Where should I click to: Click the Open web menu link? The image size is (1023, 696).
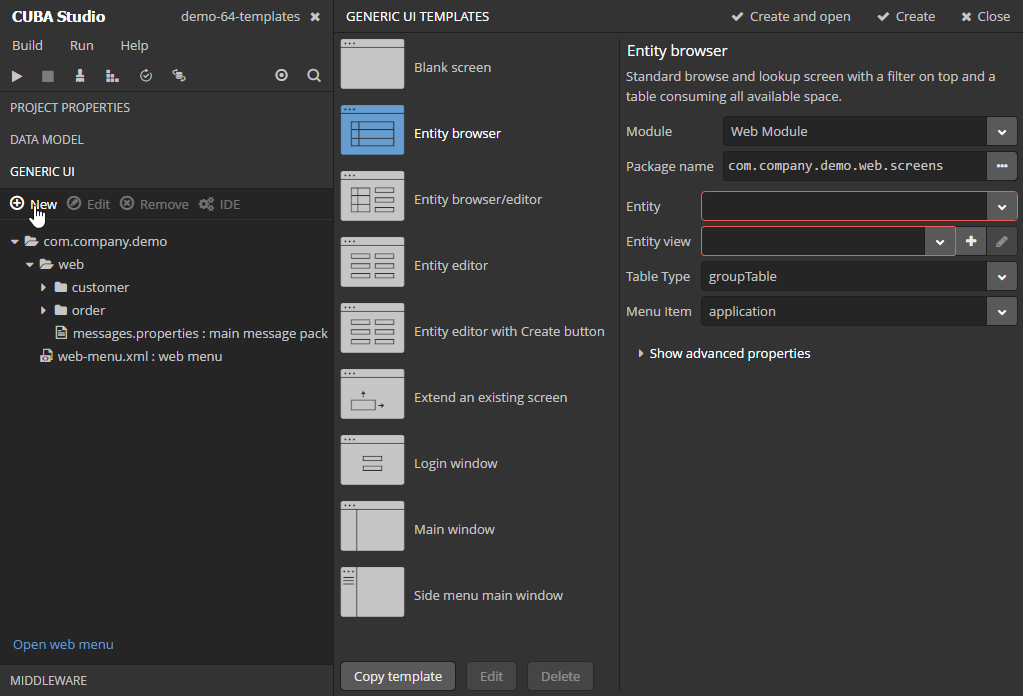[x=63, y=644]
